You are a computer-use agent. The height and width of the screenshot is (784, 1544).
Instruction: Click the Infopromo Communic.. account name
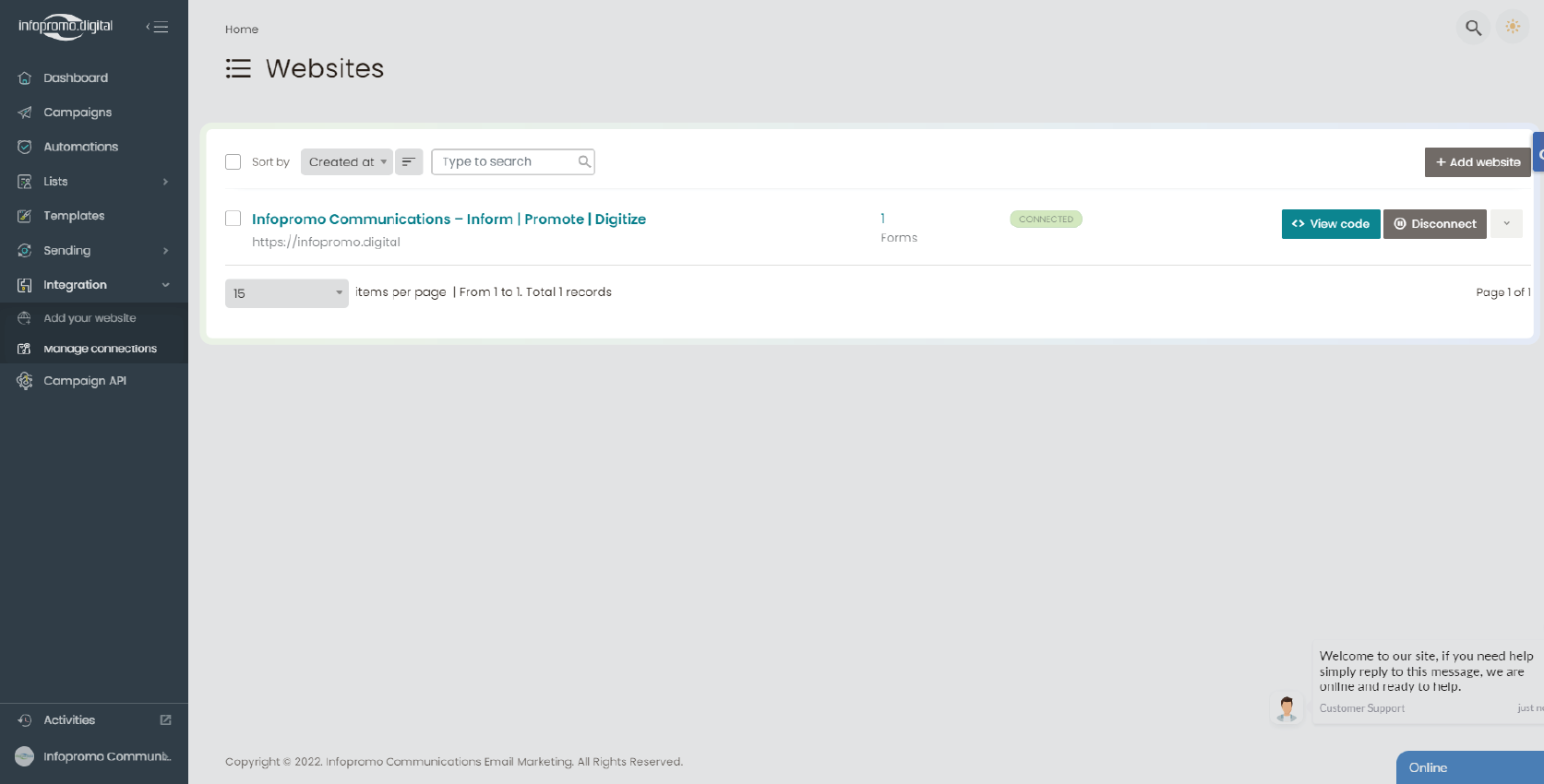point(107,756)
